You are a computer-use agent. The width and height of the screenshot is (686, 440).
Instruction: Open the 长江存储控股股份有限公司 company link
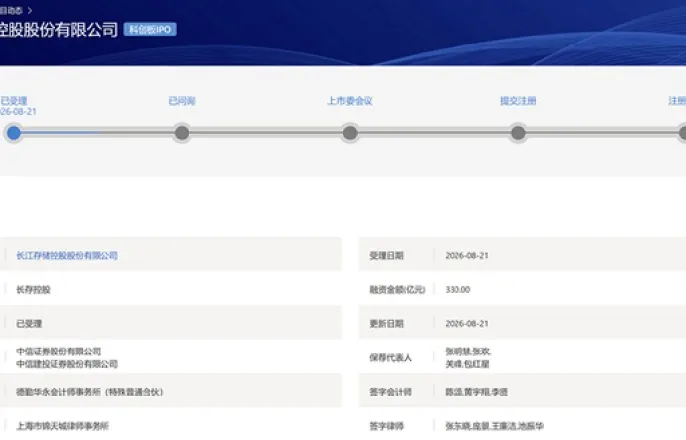[67, 255]
